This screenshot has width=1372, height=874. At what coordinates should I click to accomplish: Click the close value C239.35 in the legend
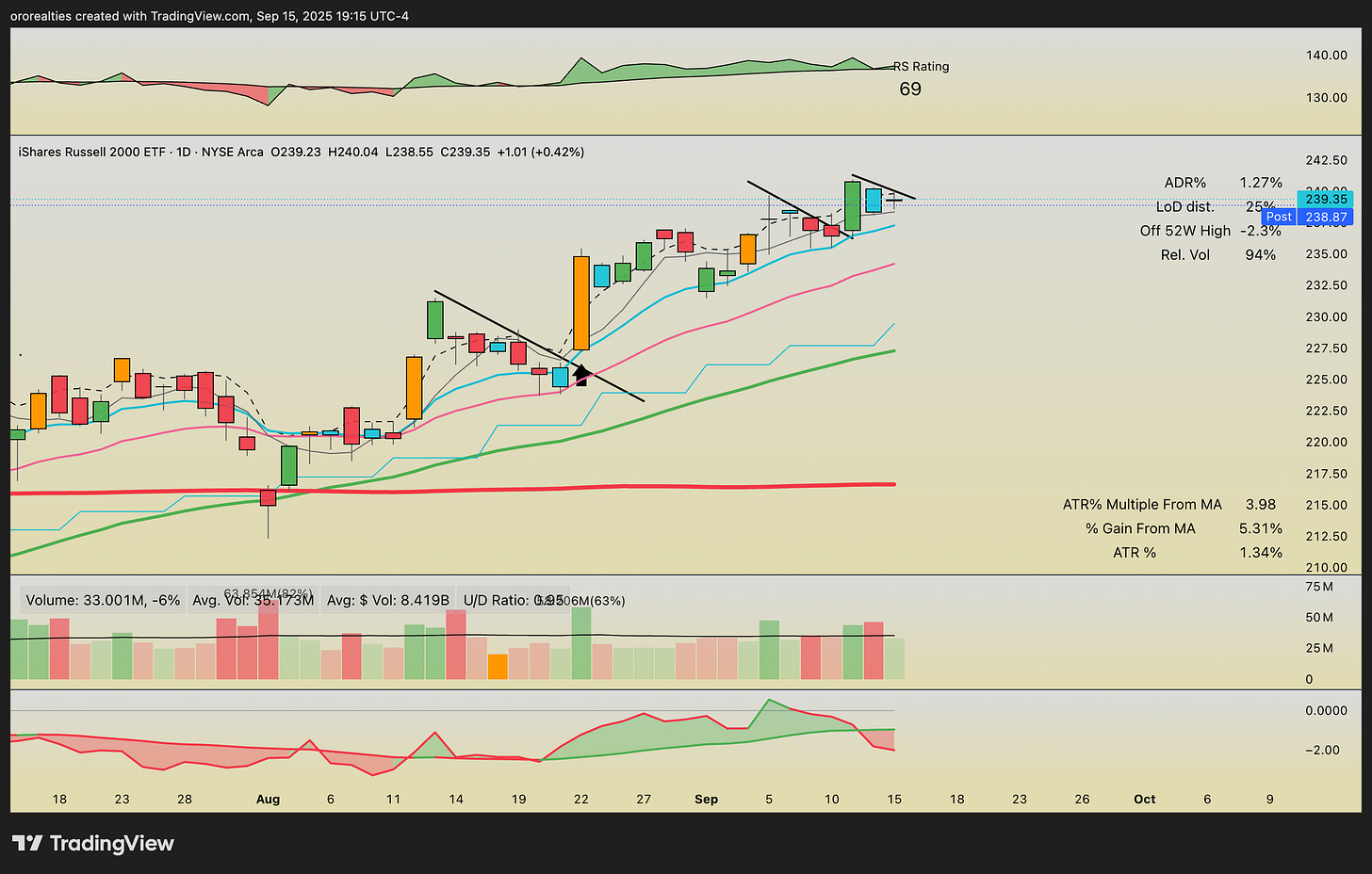465,152
